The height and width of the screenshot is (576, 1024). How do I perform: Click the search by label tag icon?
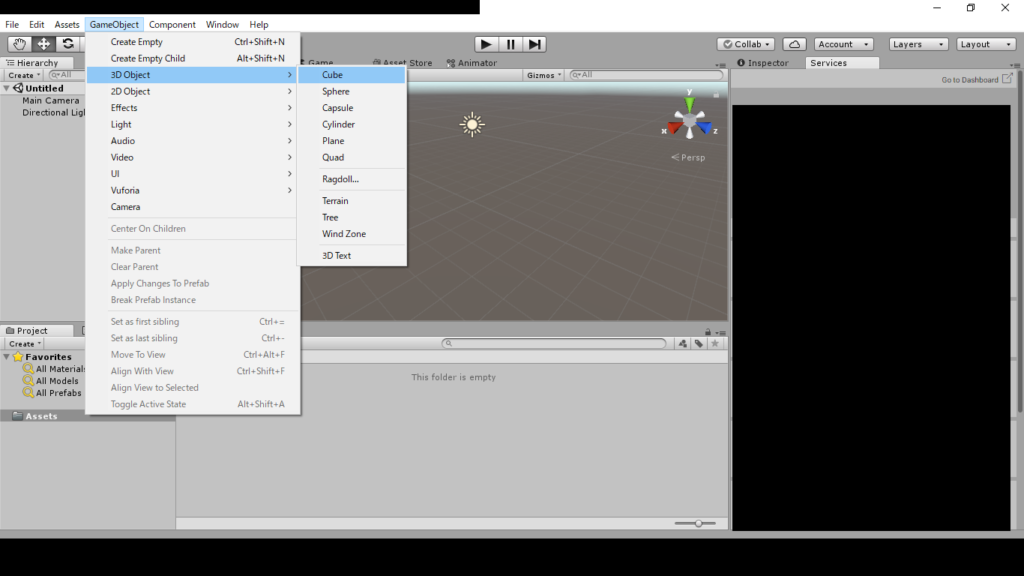pyautogui.click(x=699, y=343)
